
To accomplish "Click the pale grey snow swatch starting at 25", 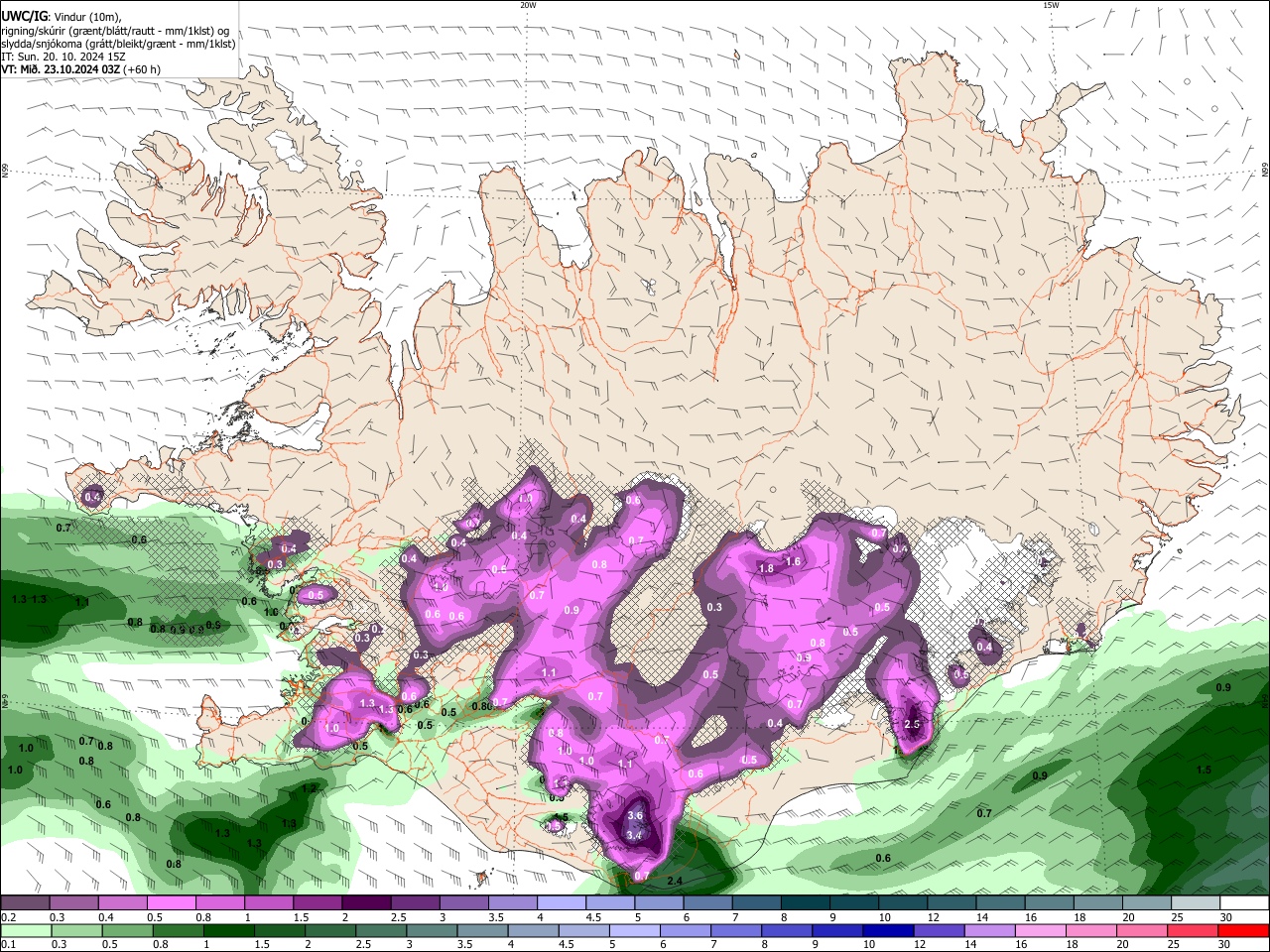I will [1196, 903].
